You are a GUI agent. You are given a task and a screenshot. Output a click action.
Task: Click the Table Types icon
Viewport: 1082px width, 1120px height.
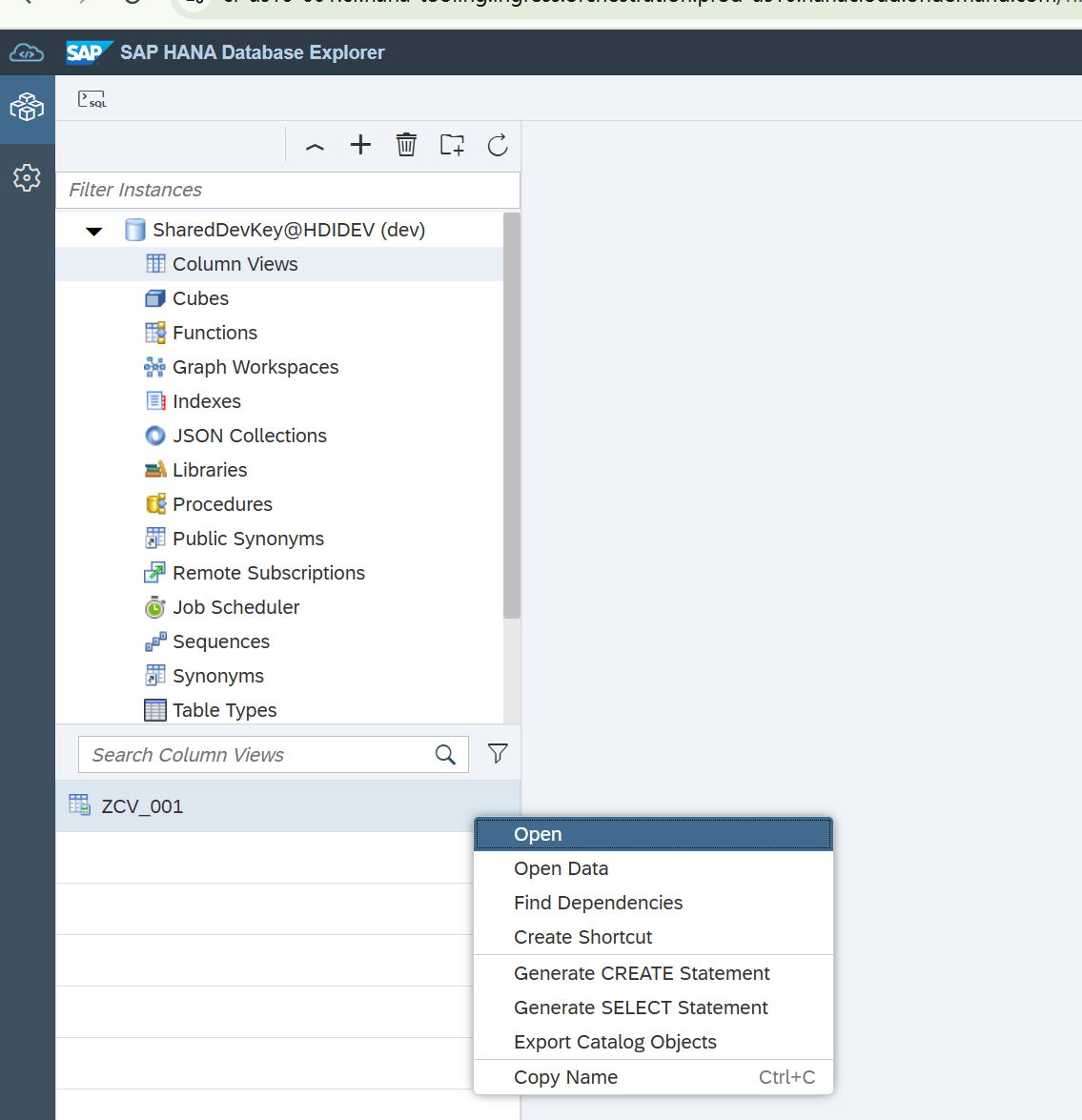click(x=155, y=710)
